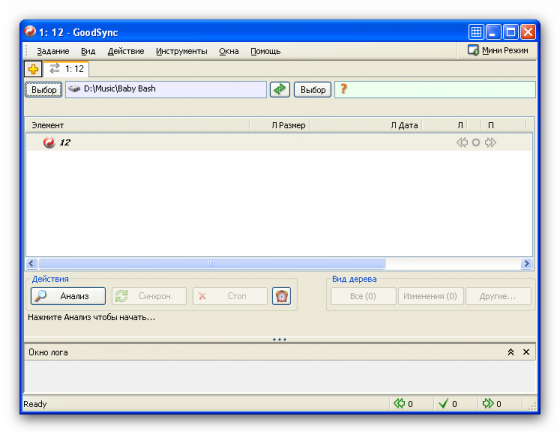Click the Ready status text
The height and width of the screenshot is (434, 560).
tap(35, 404)
